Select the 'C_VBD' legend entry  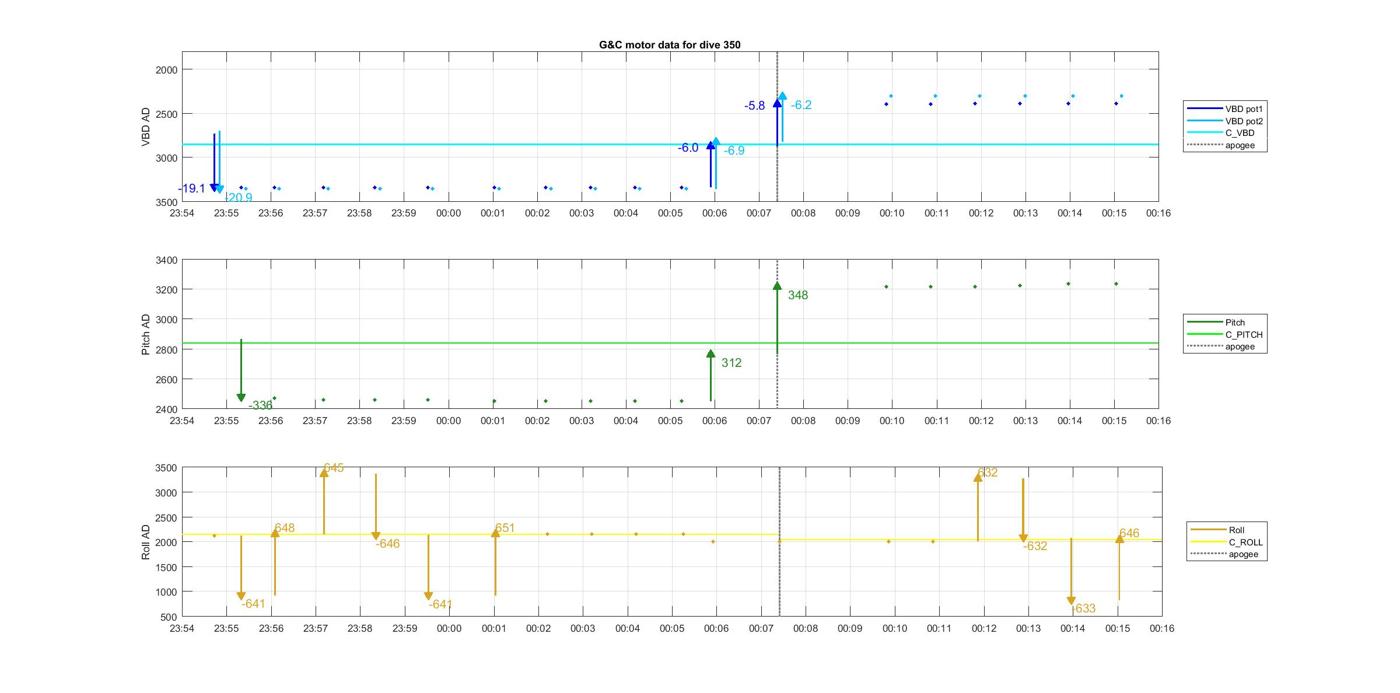tap(1221, 133)
